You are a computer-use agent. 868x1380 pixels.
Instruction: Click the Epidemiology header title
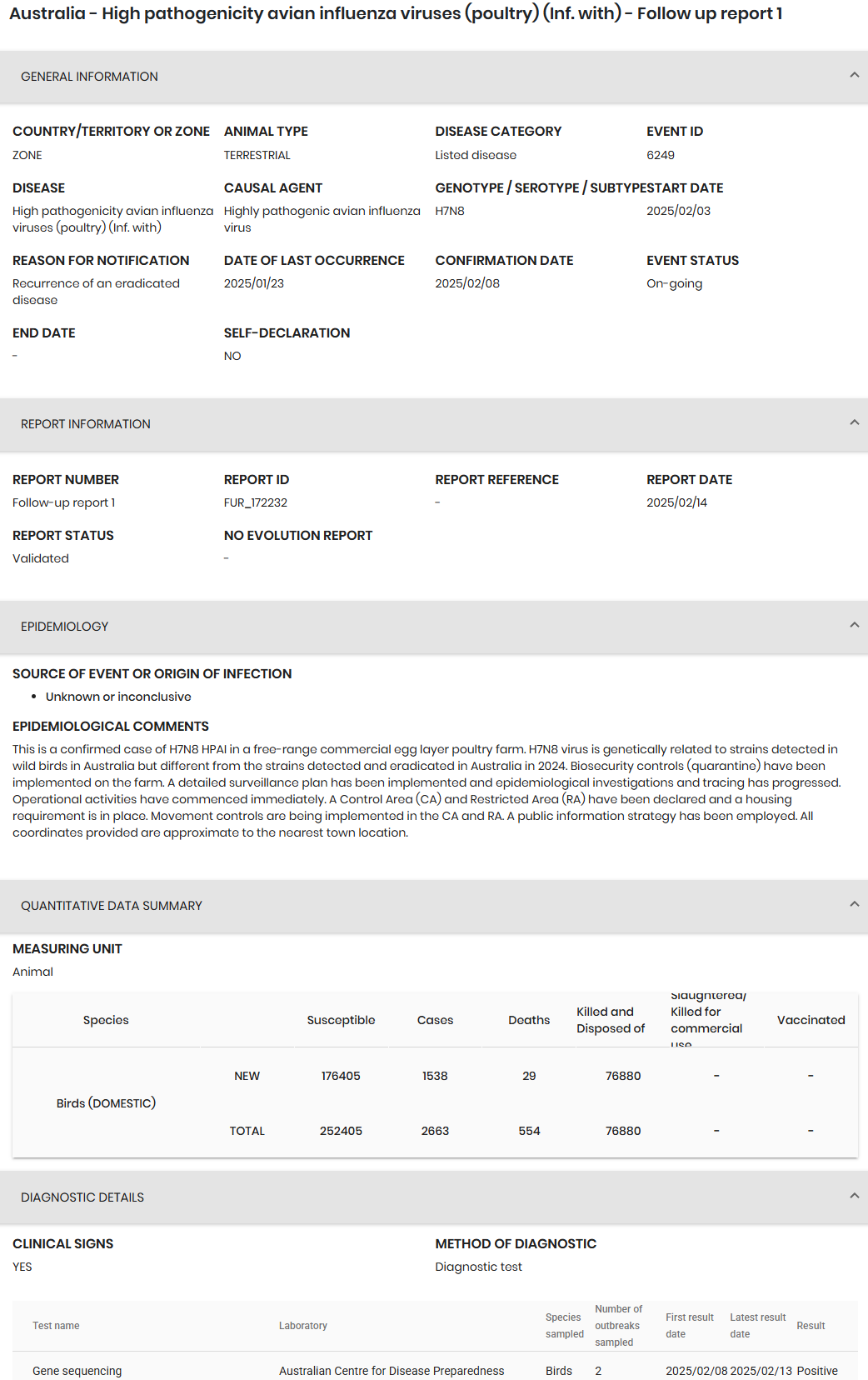[x=65, y=627]
